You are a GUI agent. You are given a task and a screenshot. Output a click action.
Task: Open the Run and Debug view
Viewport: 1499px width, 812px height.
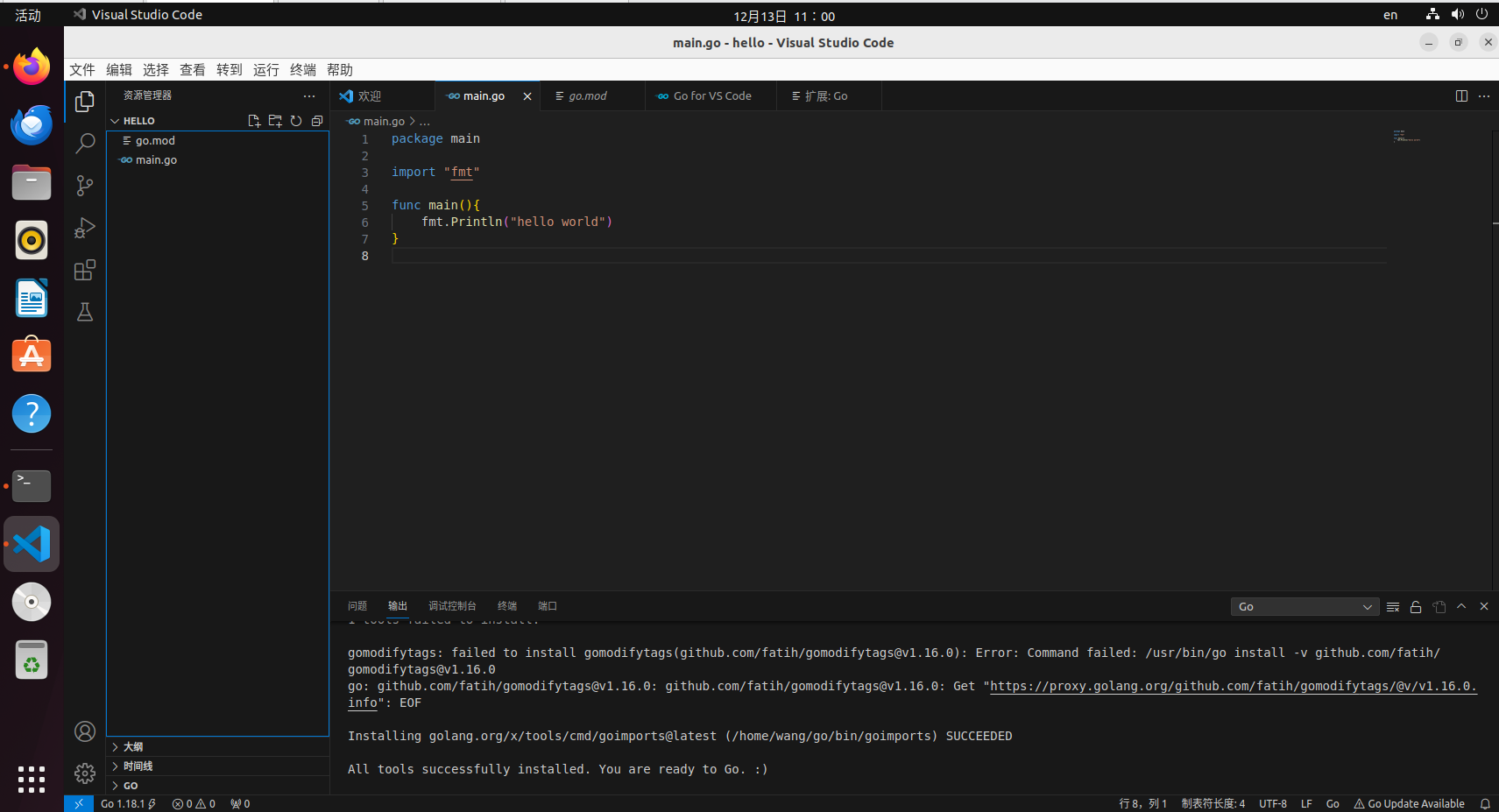coord(85,228)
